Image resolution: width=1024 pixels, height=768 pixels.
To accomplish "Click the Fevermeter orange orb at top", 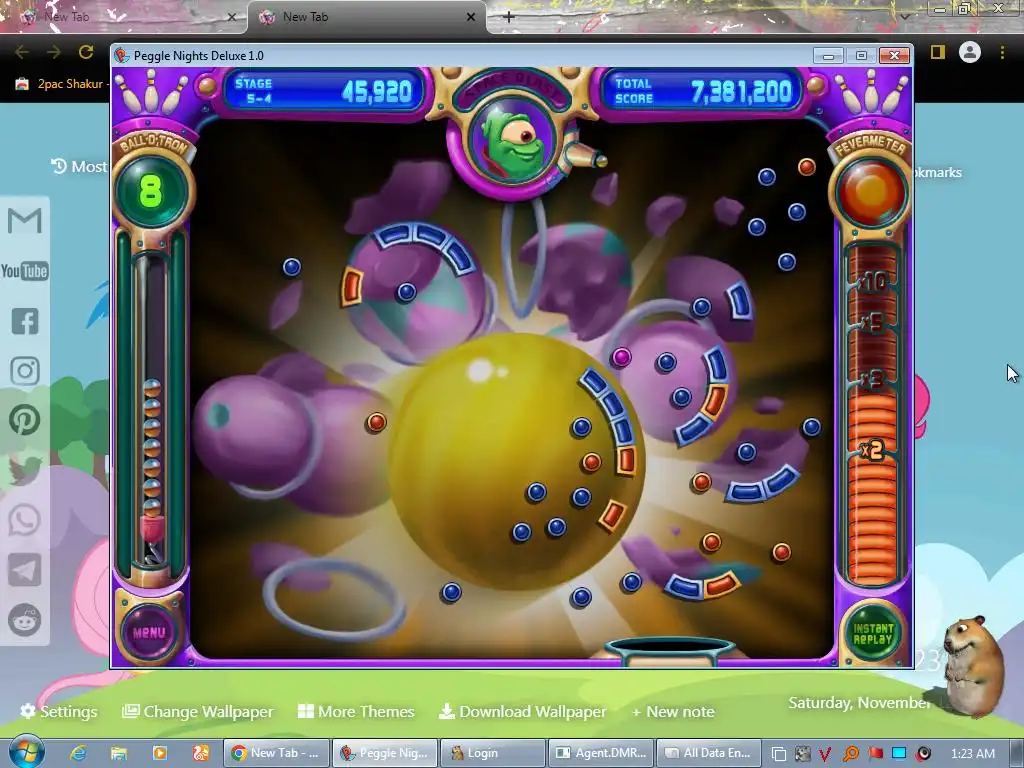I will tap(871, 191).
